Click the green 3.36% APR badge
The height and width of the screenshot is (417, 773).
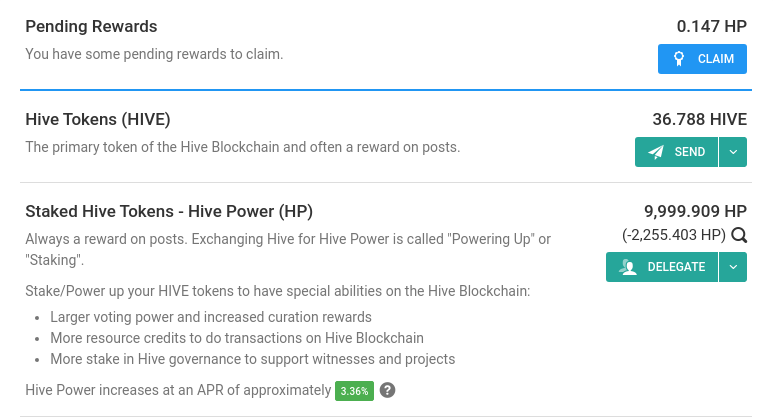(354, 391)
